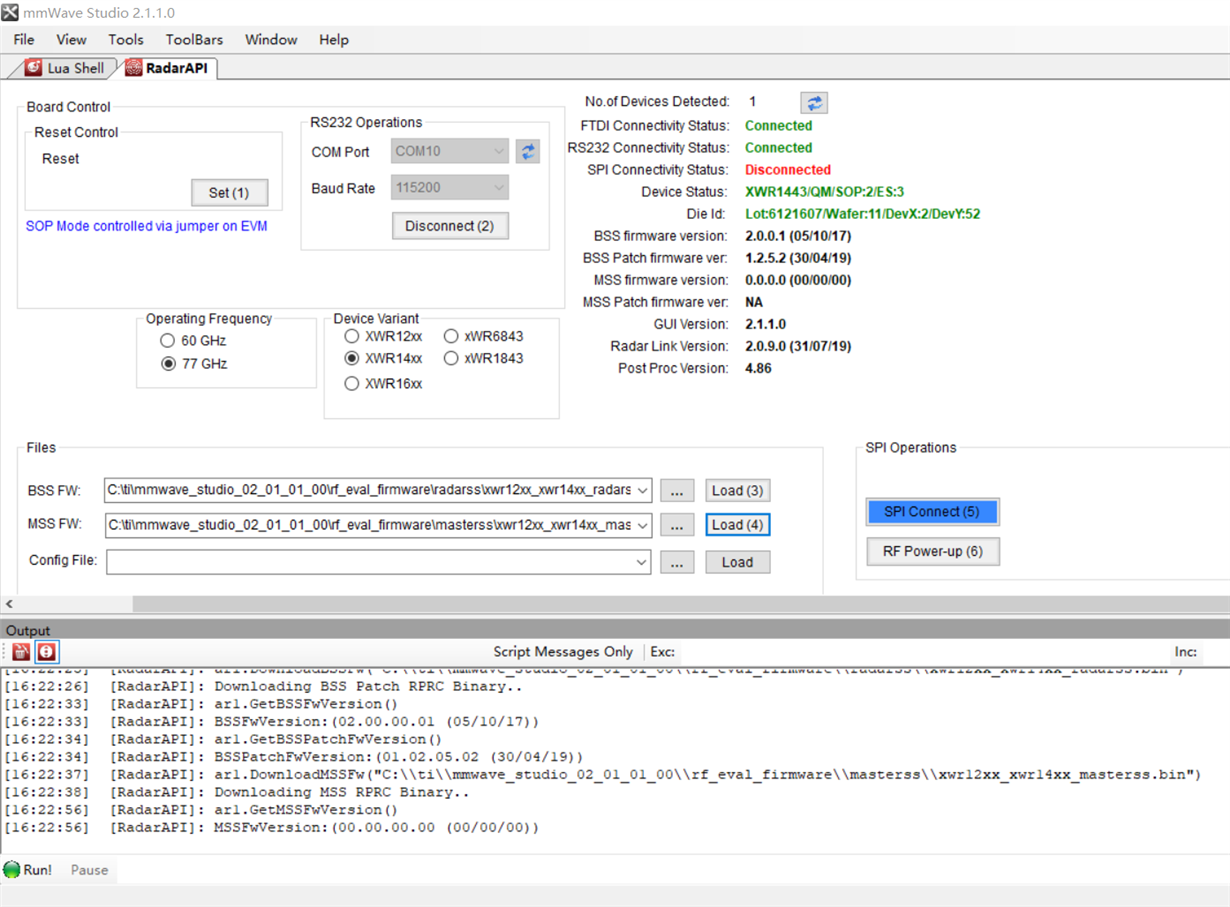Screen dimensions: 1230x907
Task: Click the Disconnect (2) button
Action: coord(449,226)
